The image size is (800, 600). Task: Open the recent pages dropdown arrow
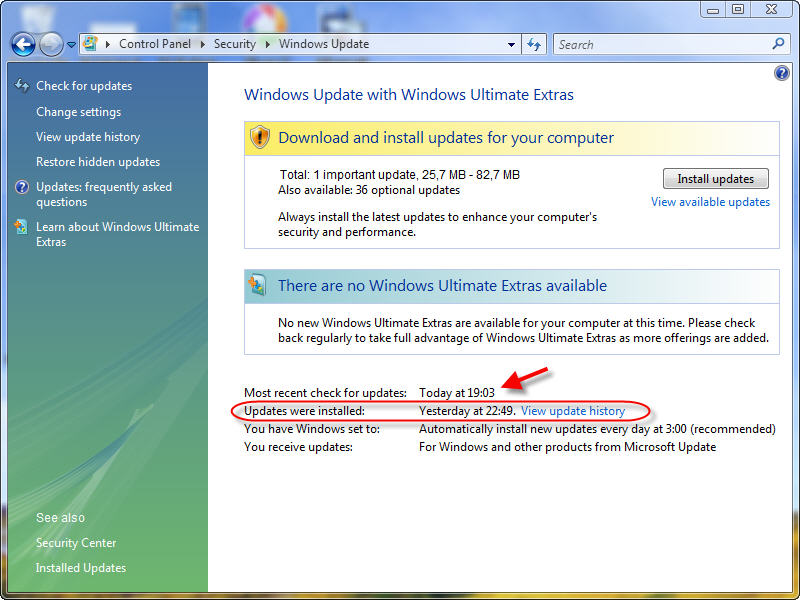(72, 45)
